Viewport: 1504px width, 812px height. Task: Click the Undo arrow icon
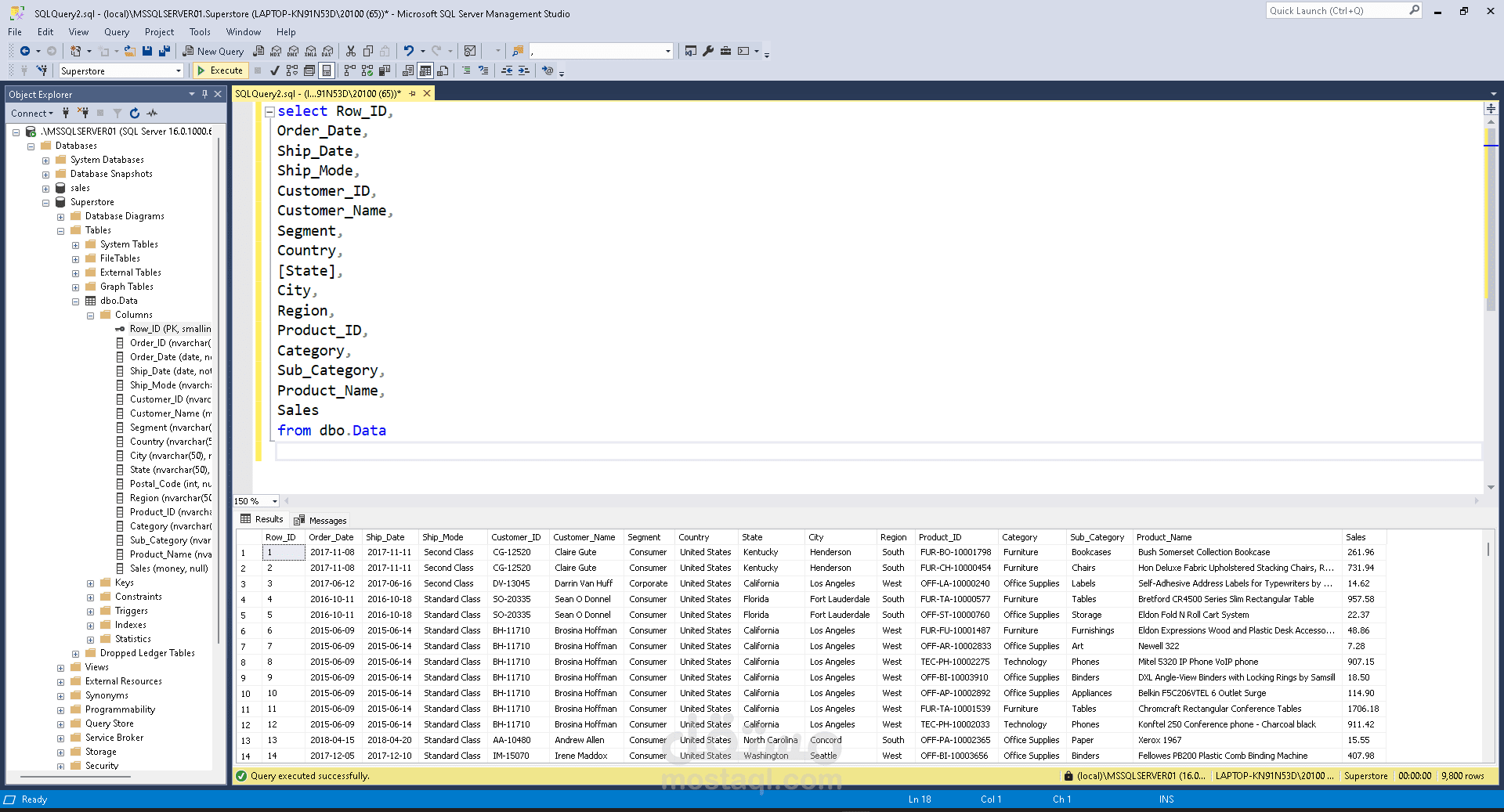408,51
